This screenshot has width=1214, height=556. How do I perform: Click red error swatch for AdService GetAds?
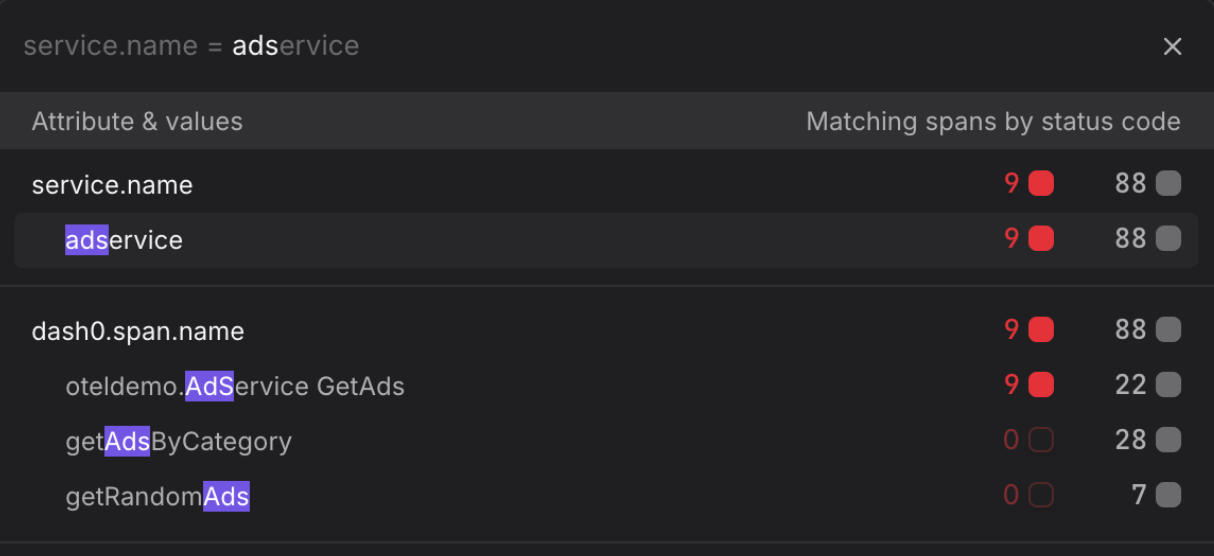1041,385
